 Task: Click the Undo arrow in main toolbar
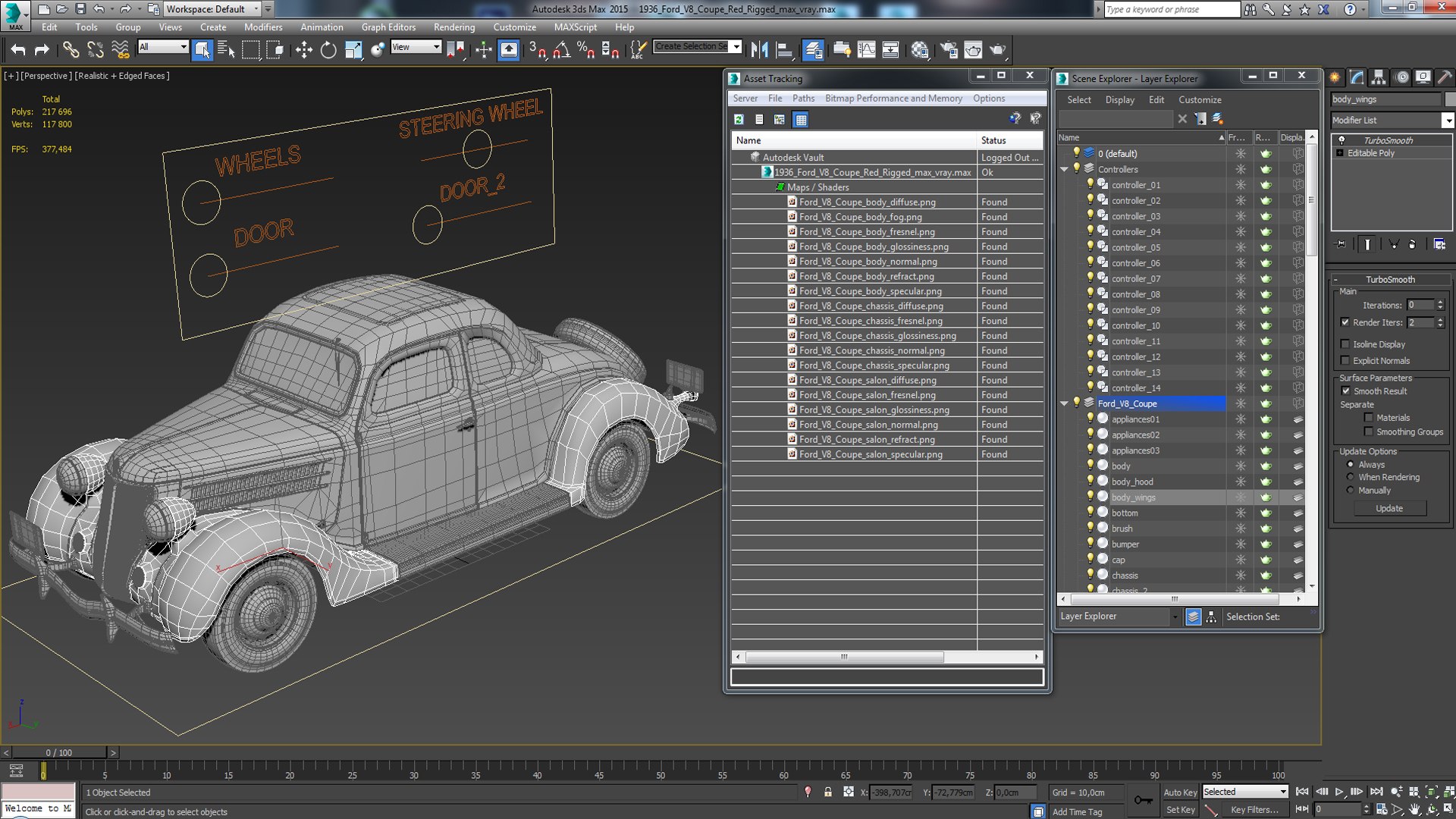tap(18, 50)
